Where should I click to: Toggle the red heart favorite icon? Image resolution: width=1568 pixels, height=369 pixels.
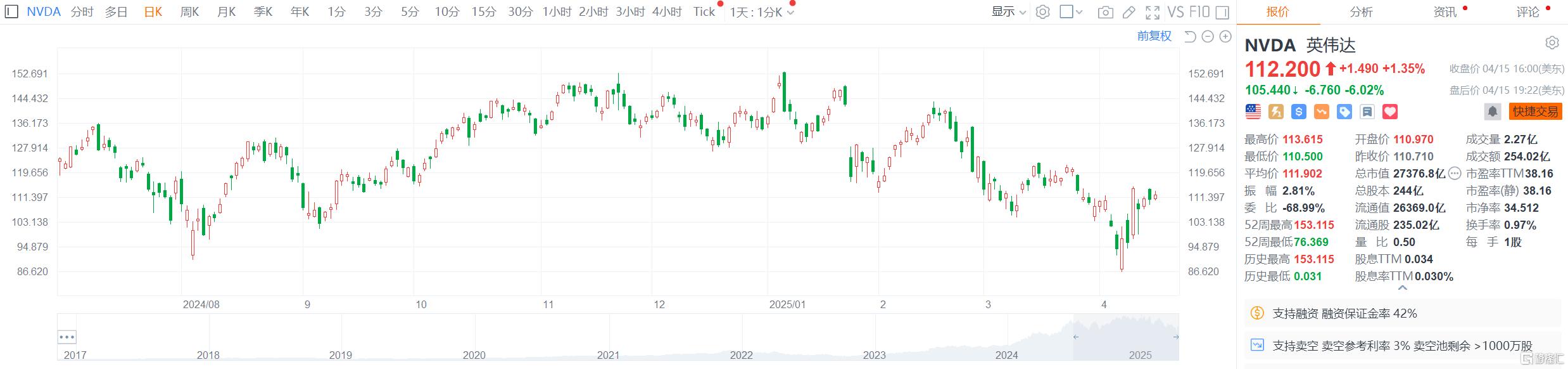[1389, 112]
